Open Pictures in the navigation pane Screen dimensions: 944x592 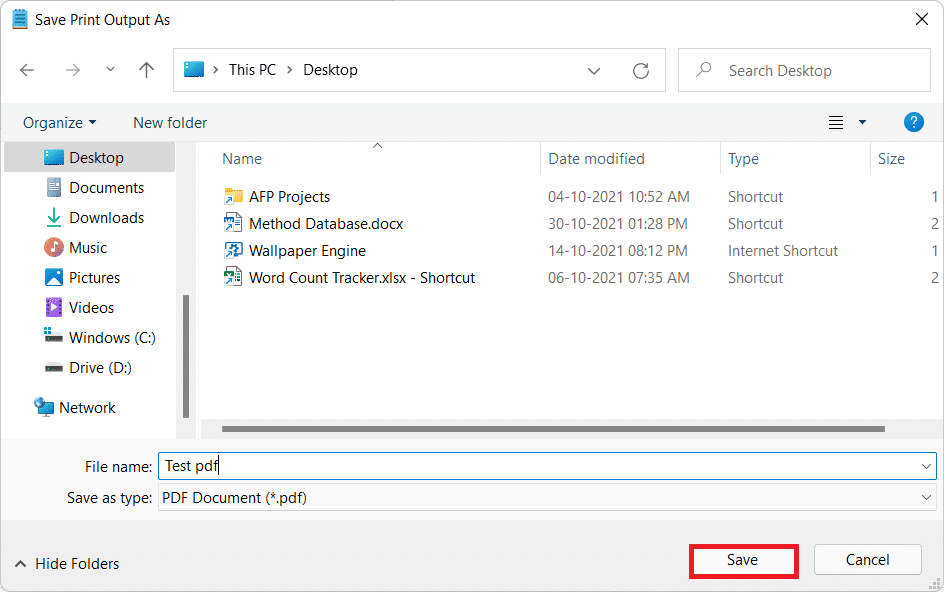click(95, 278)
